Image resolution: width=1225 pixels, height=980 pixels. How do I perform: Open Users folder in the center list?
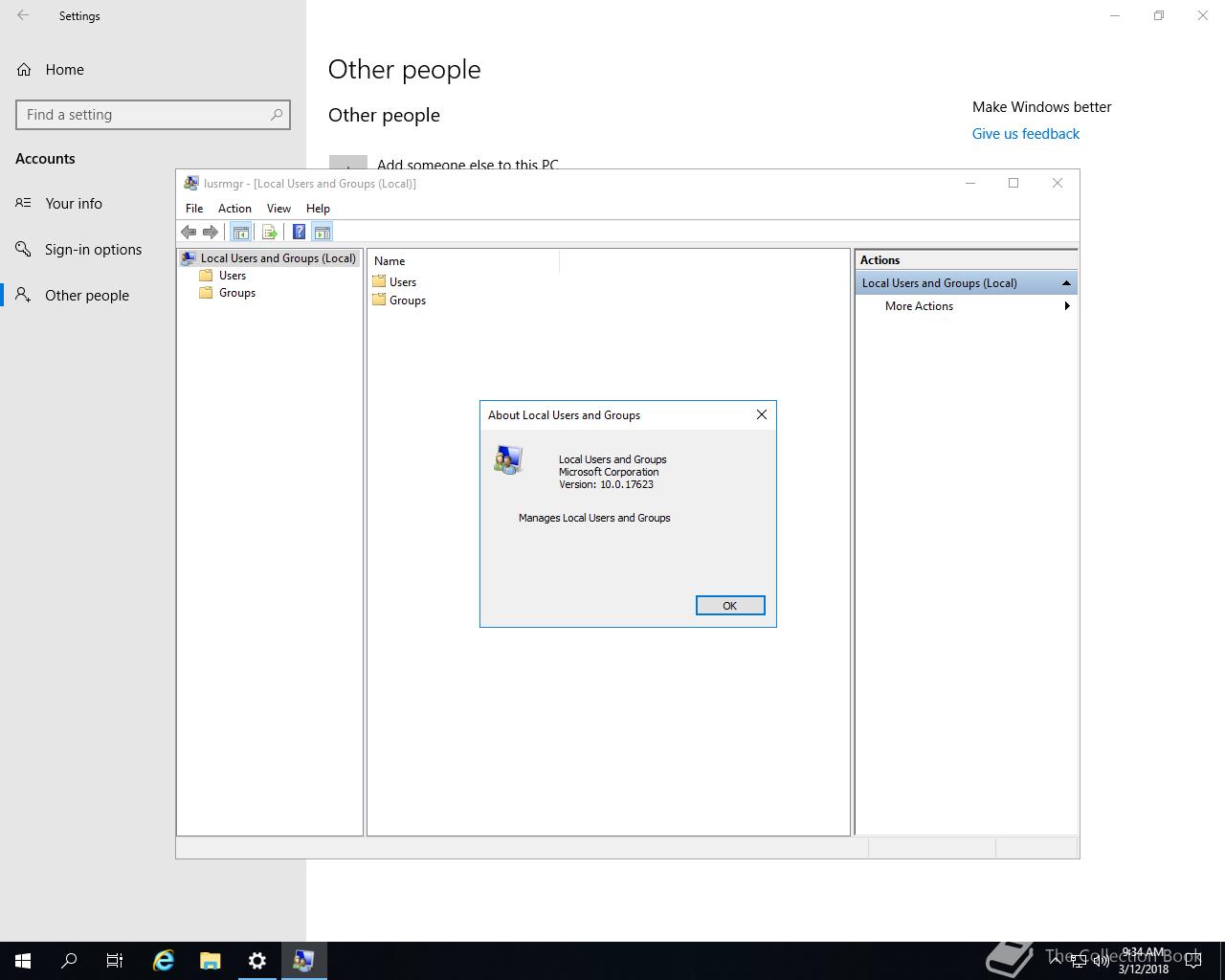(x=394, y=282)
